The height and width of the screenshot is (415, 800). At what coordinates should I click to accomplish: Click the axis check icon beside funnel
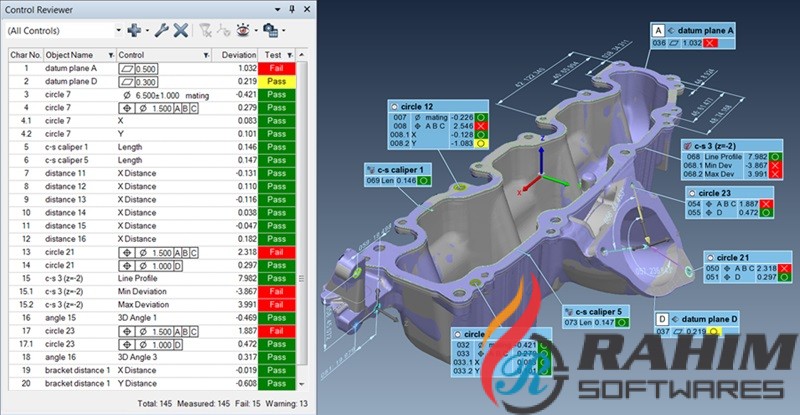tap(223, 31)
